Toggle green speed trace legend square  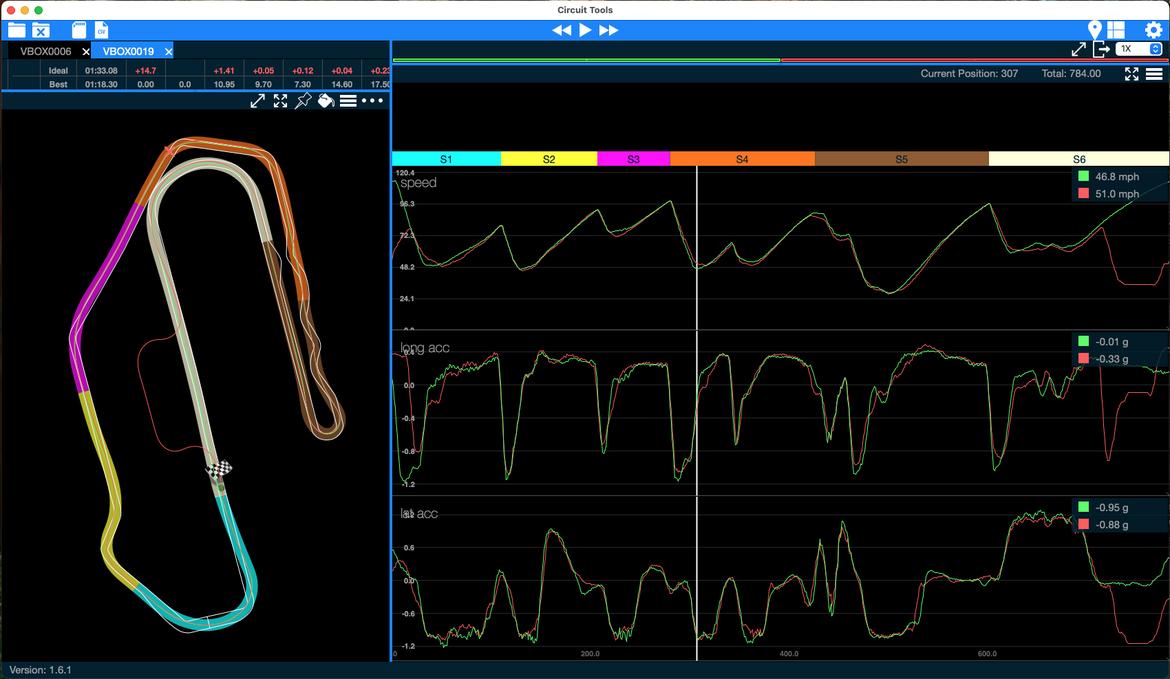(x=1083, y=176)
